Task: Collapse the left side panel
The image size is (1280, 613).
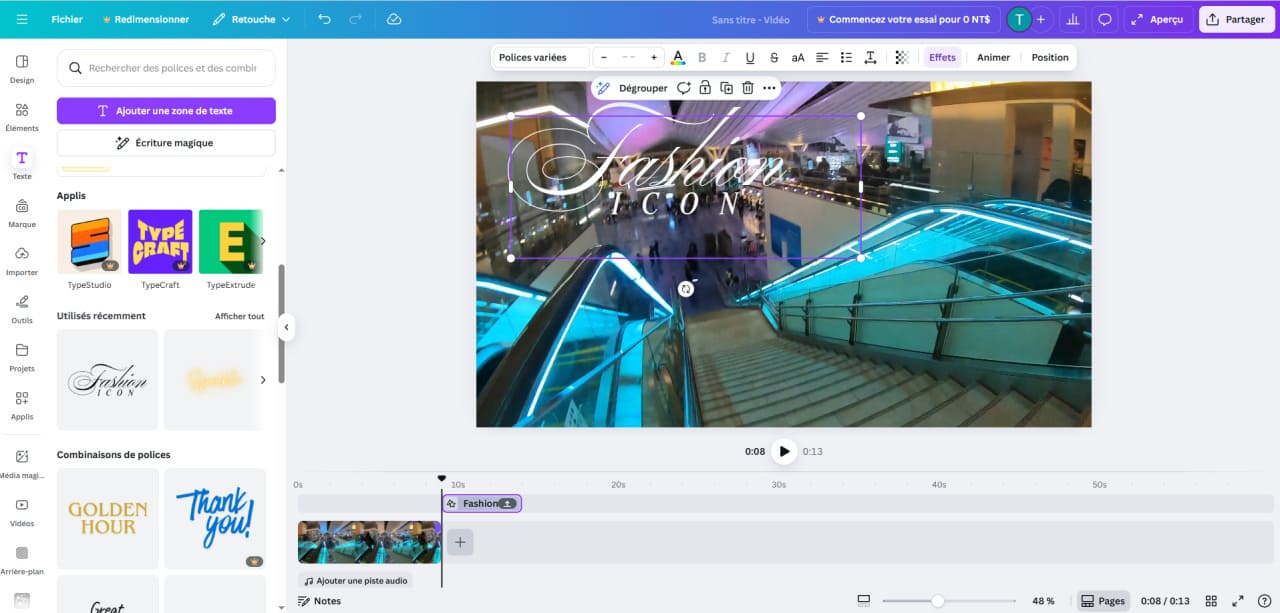Action: 287,327
